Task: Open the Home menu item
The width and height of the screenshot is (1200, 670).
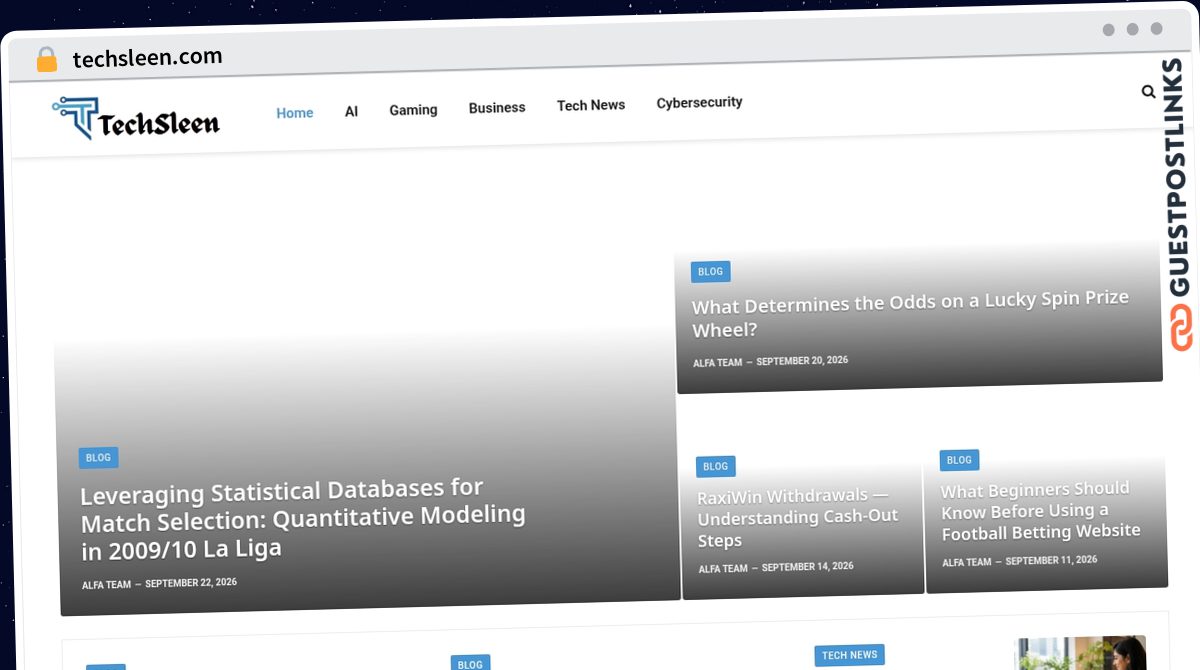Action: coord(295,113)
